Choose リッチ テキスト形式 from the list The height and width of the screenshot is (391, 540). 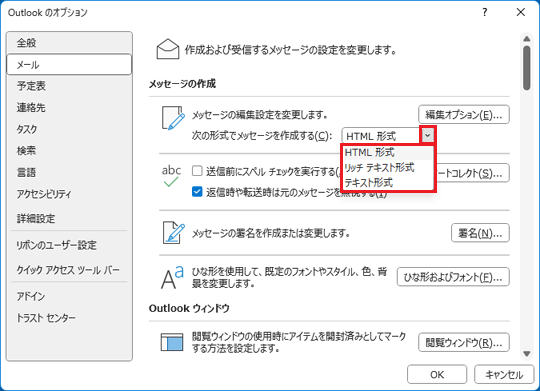coord(387,167)
